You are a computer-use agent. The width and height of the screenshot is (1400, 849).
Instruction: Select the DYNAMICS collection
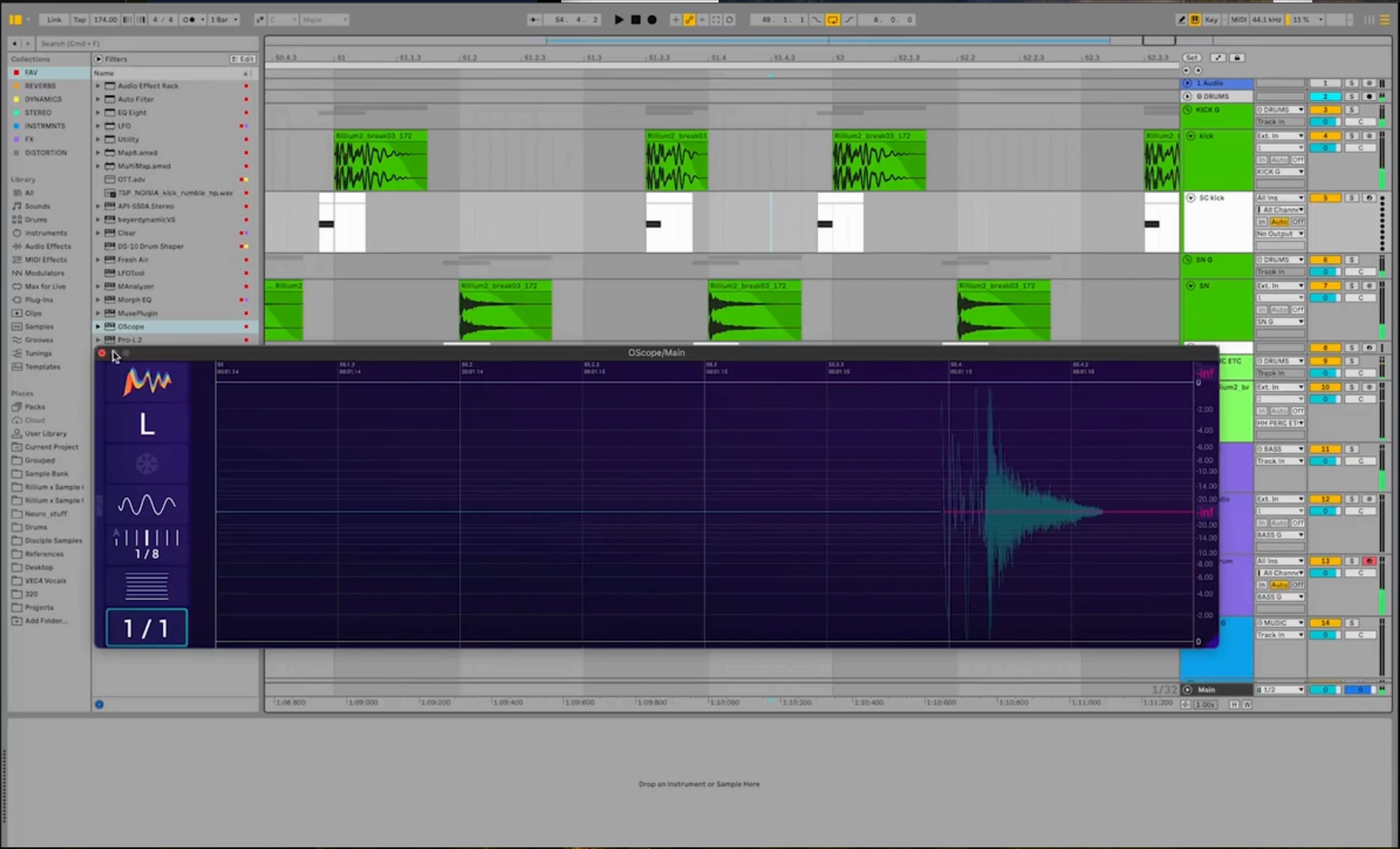tap(49, 99)
